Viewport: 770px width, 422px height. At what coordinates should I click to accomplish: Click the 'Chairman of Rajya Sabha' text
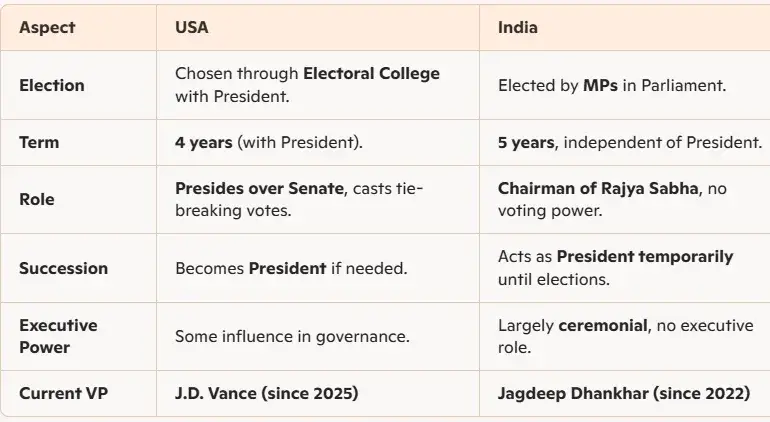[598, 188]
